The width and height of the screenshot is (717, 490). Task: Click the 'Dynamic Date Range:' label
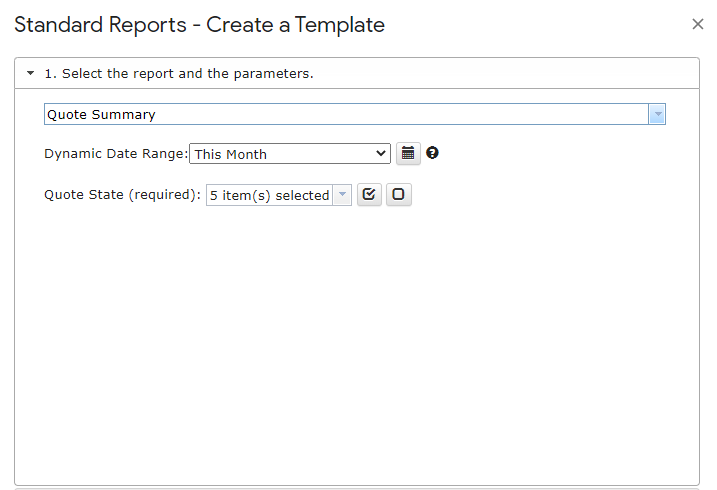115,154
